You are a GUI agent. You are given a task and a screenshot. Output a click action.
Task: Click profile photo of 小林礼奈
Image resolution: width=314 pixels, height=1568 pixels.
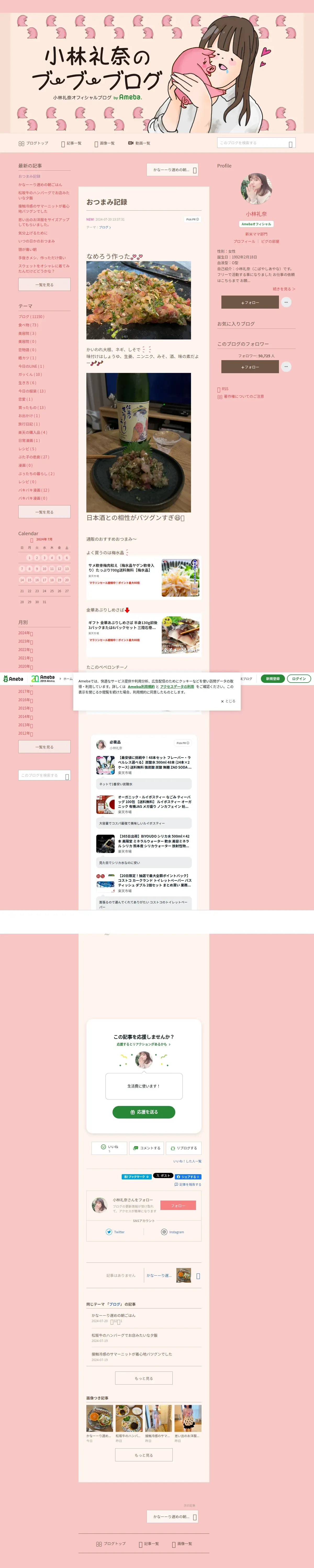coord(256,189)
